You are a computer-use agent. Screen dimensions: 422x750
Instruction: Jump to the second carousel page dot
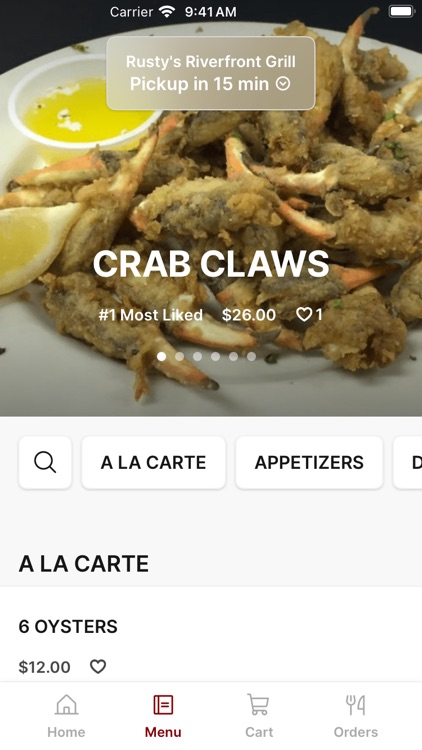179,356
